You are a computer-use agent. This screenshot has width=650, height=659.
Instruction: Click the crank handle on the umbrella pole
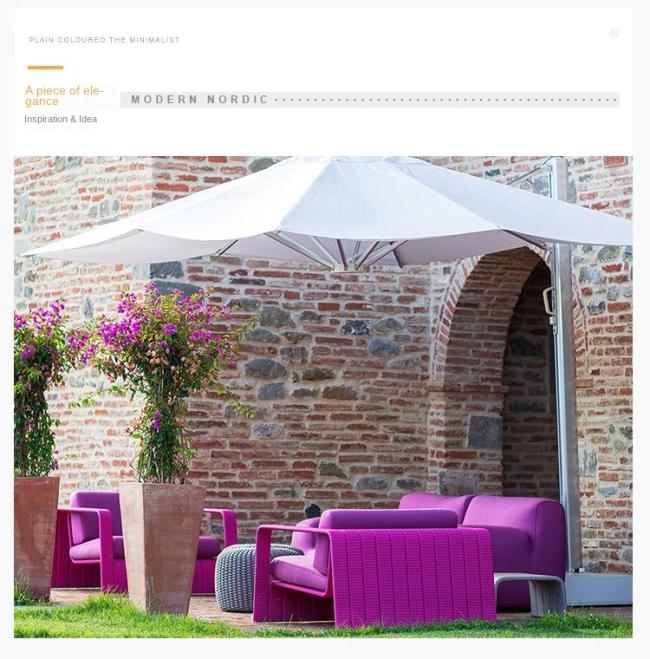[x=549, y=303]
